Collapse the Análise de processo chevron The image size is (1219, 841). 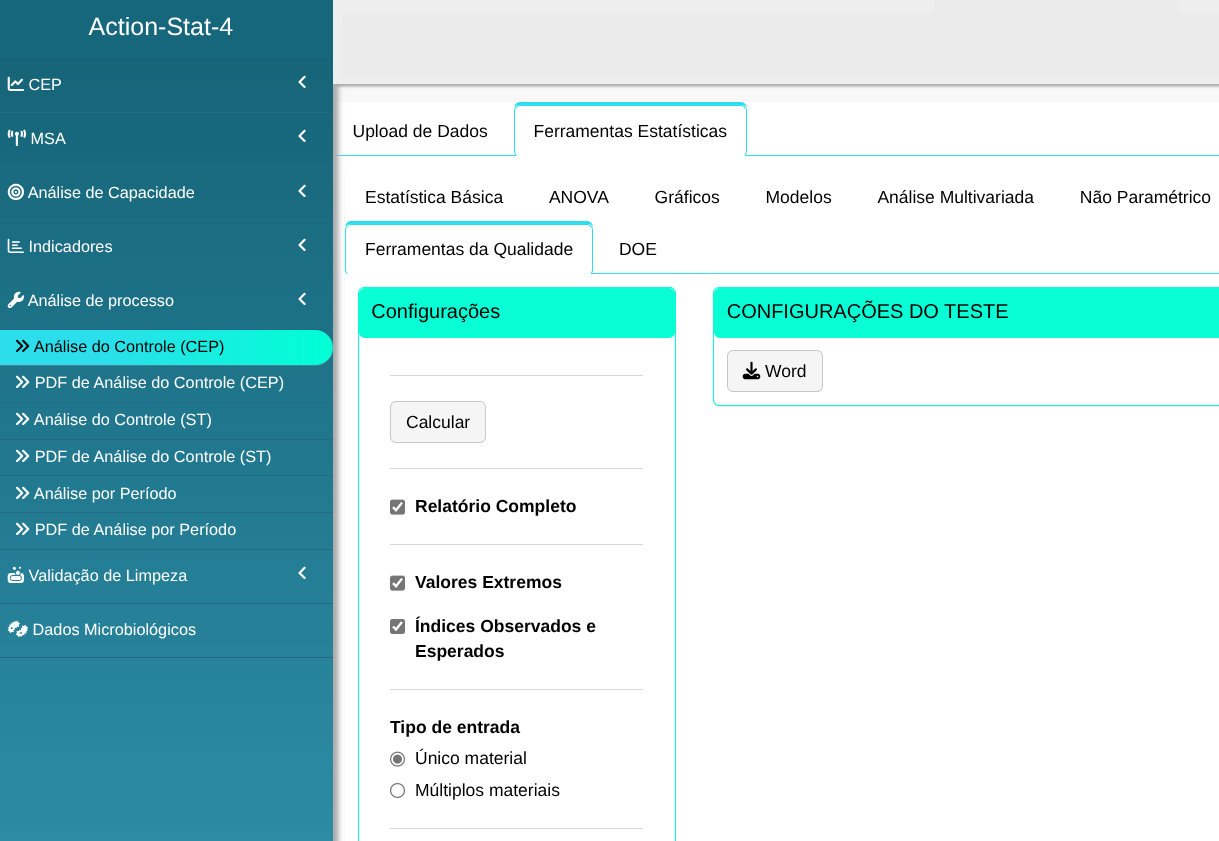pos(302,299)
